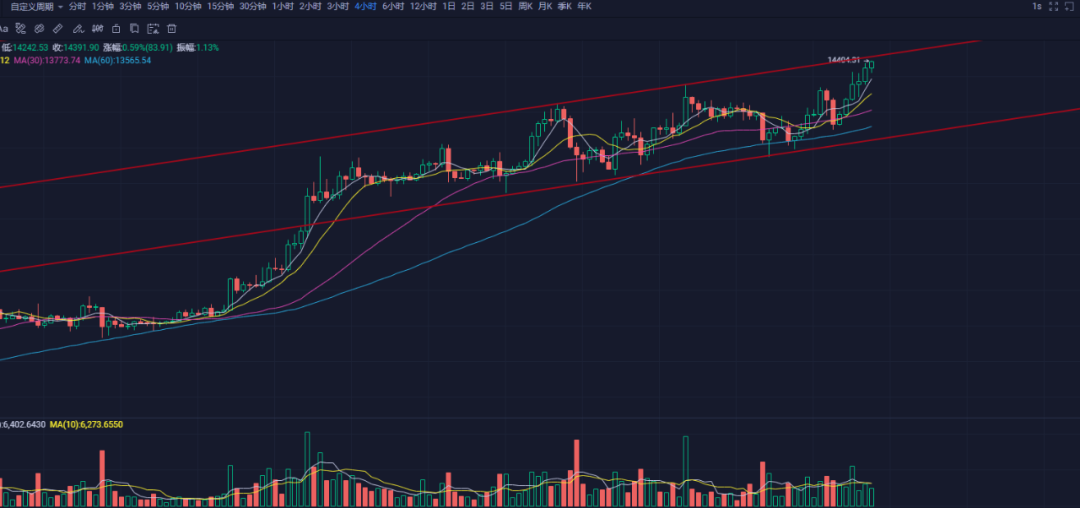The width and height of the screenshot is (1080, 508).
Task: Select the Aa text annotation tool
Action: click(4, 29)
